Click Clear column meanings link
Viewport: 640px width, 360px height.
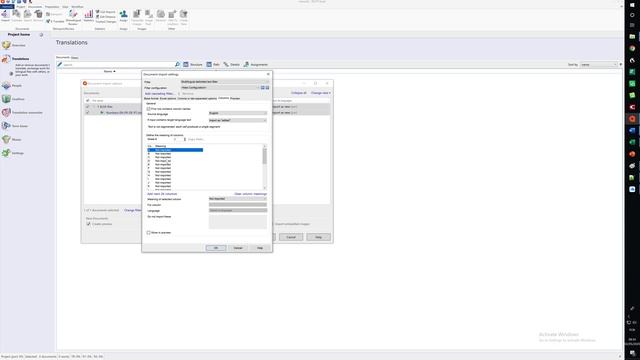tap(251, 194)
